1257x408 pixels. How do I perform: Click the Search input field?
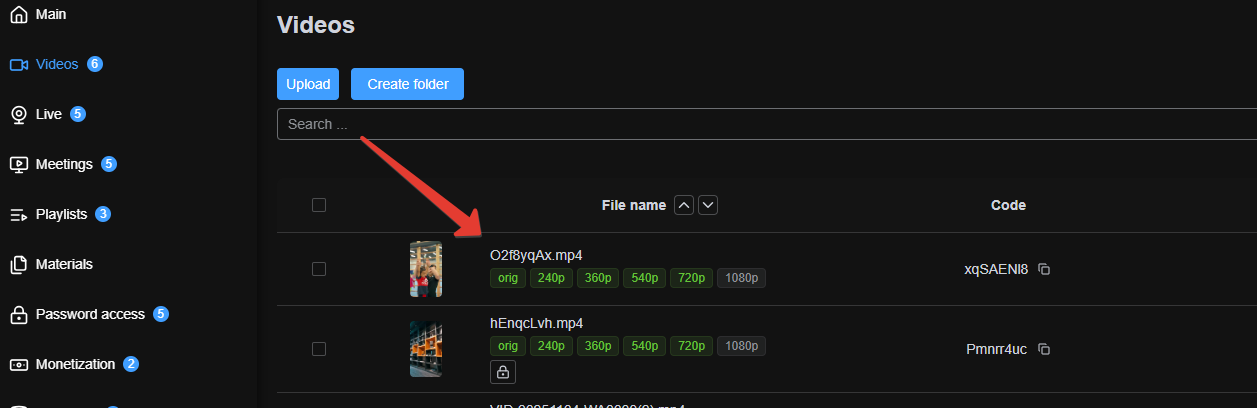pyautogui.click(x=767, y=124)
